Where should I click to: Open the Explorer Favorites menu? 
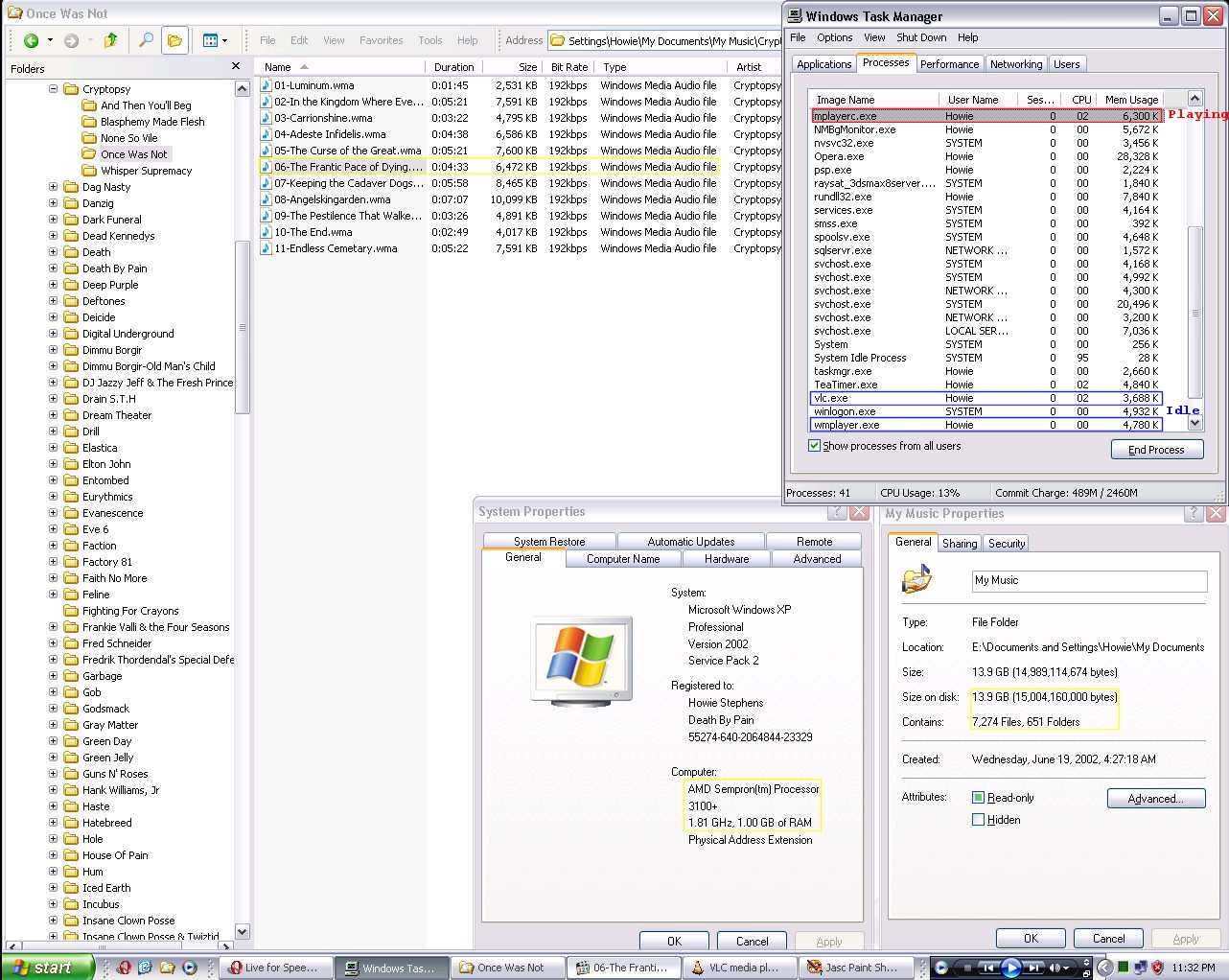point(381,40)
